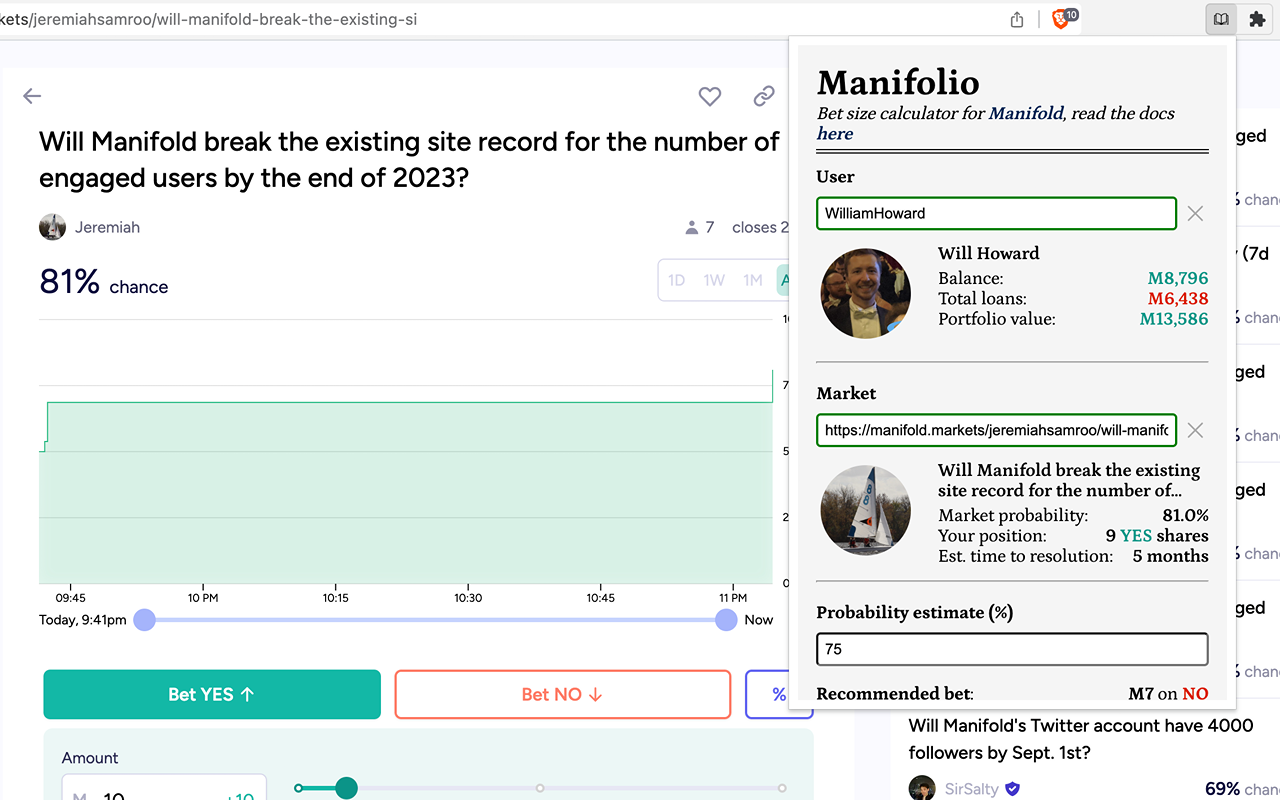Clear the User field with X

point(1195,213)
